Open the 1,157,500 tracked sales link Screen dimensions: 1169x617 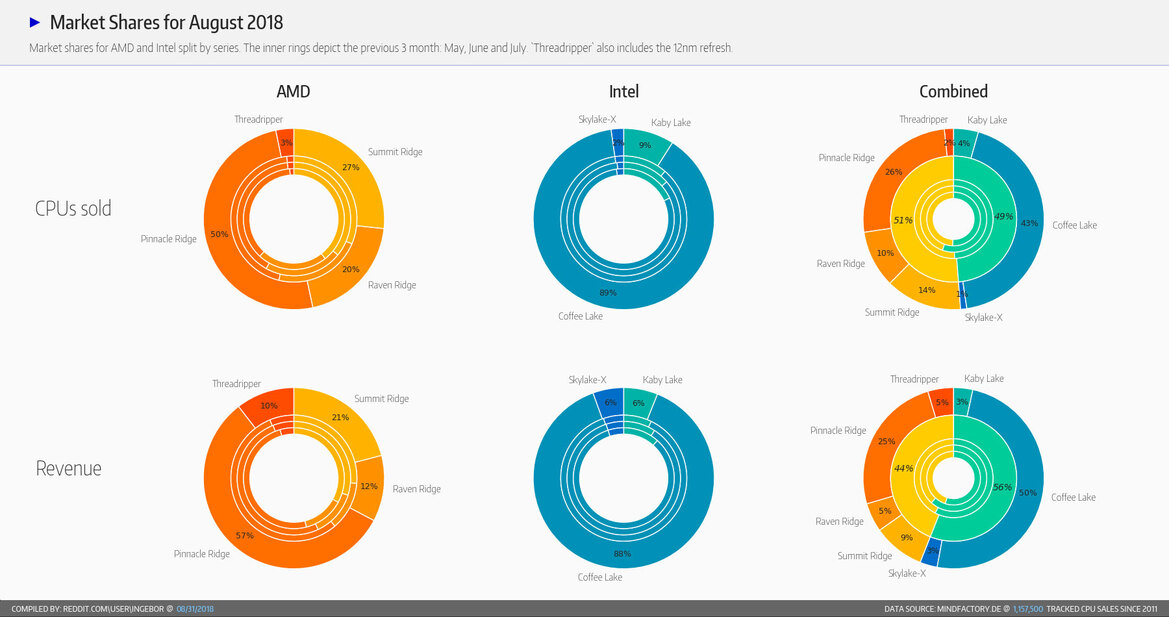(x=1028, y=610)
